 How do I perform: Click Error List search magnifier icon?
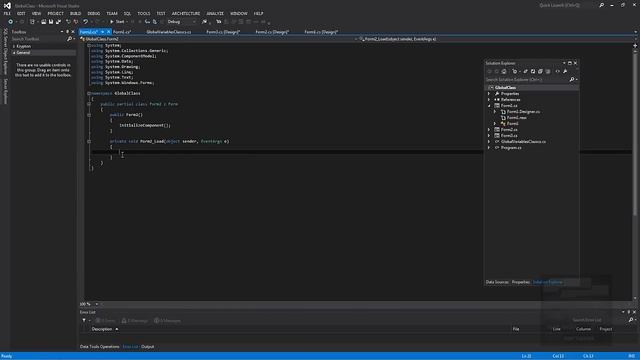(631, 320)
